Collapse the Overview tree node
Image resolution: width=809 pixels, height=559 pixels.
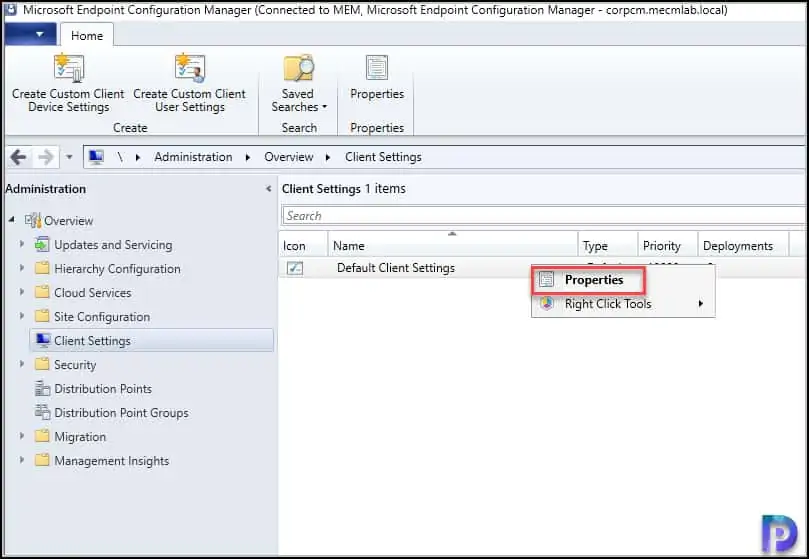click(x=12, y=220)
